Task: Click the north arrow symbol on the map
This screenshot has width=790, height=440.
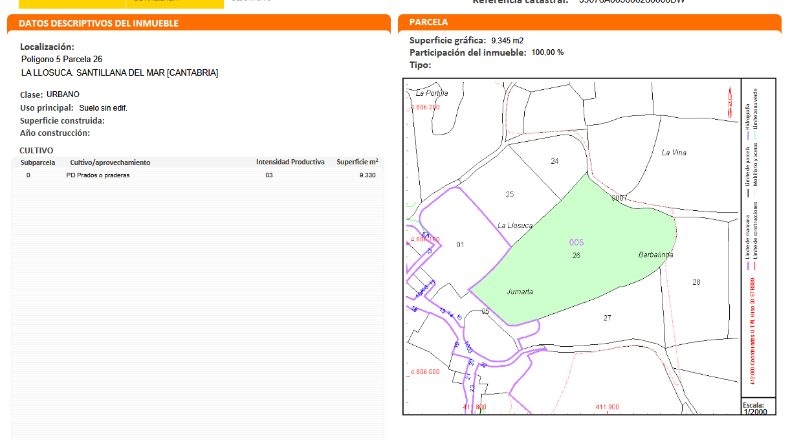Action: (730, 103)
